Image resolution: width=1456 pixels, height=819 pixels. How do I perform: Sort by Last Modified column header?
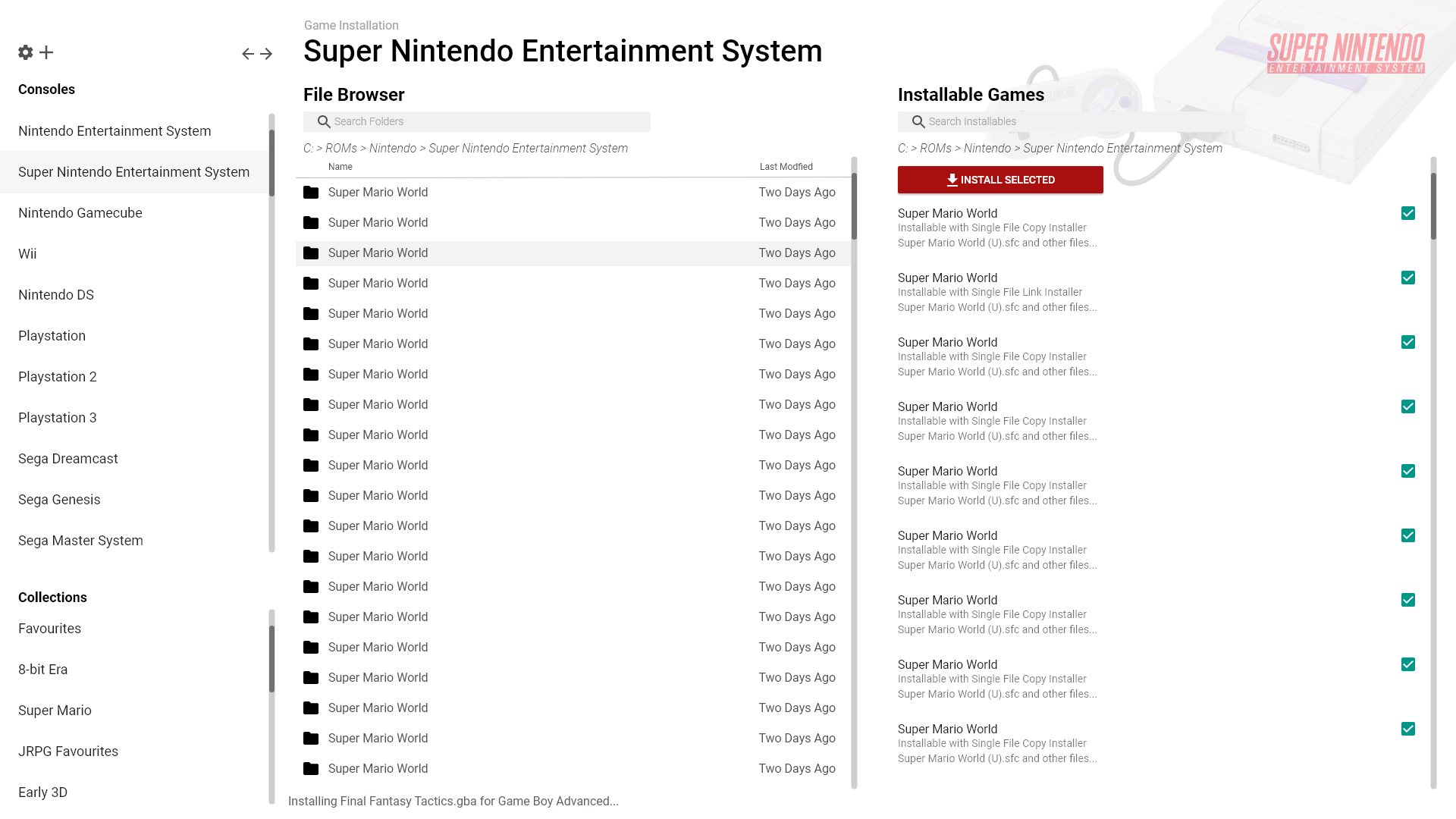pos(786,167)
